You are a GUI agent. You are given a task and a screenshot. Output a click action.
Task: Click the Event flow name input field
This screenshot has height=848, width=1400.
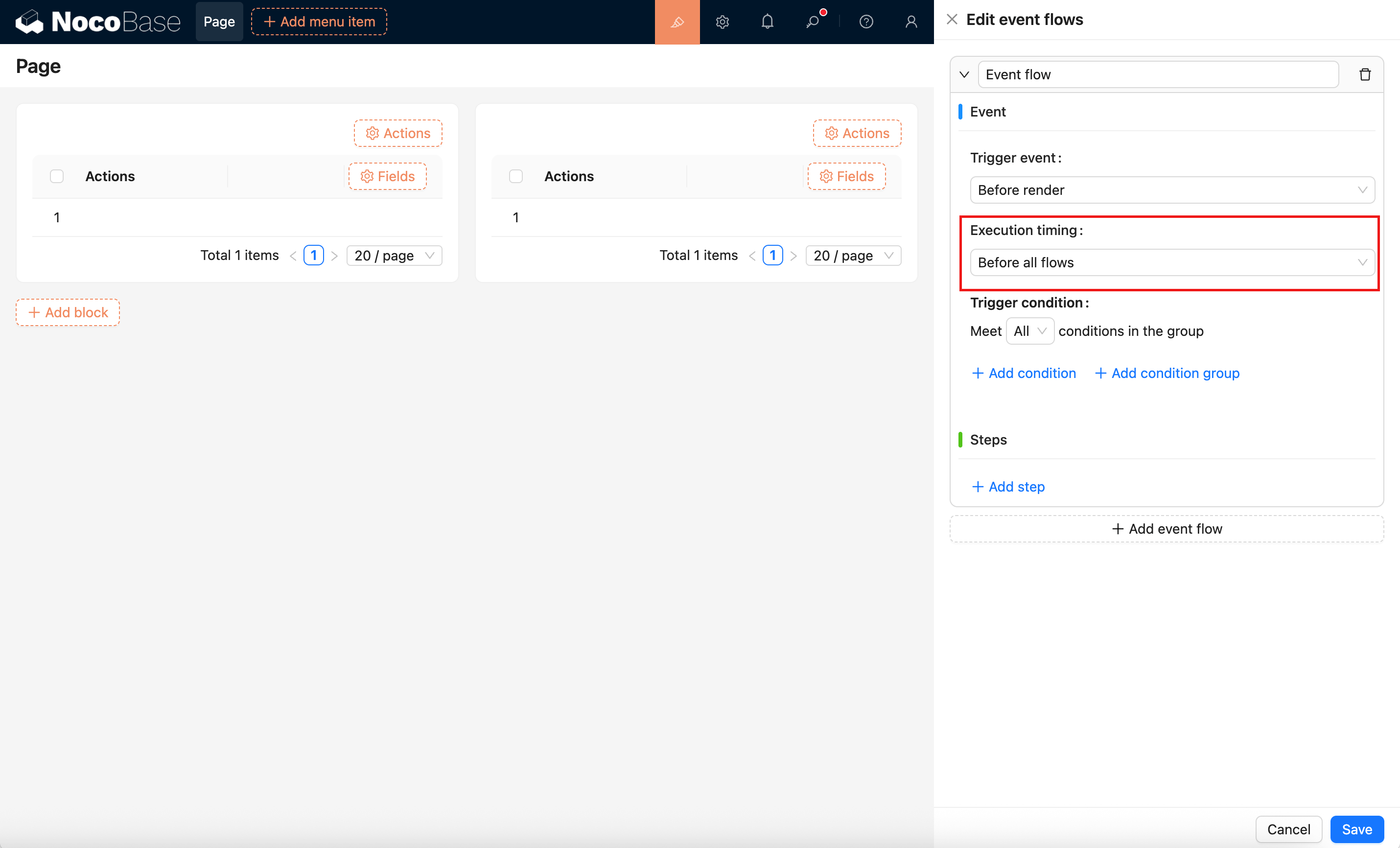tap(1157, 74)
